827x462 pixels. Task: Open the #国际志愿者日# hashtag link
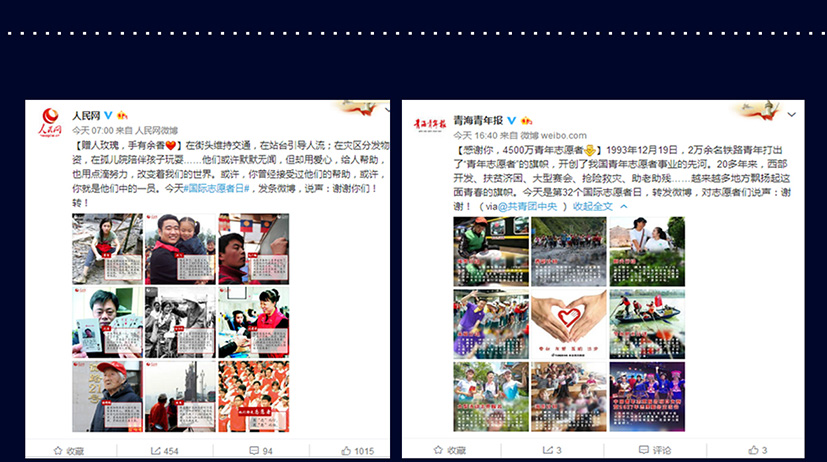point(216,188)
